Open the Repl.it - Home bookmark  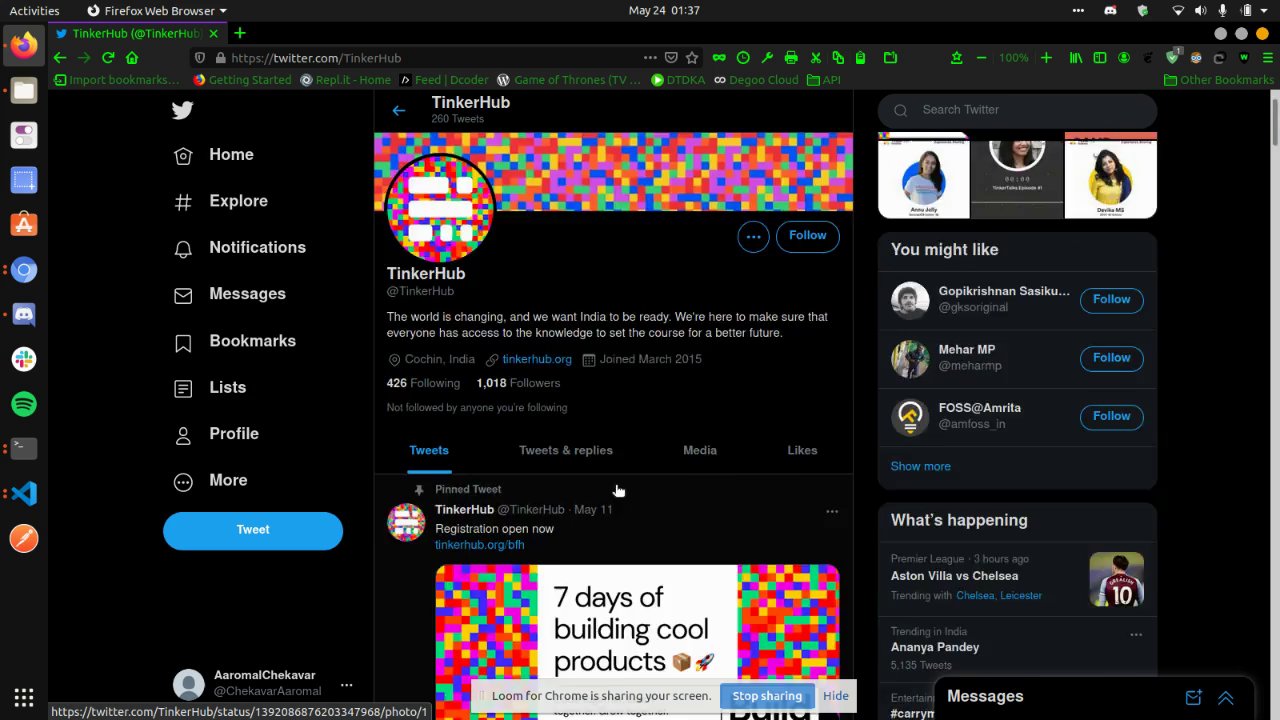(x=345, y=80)
